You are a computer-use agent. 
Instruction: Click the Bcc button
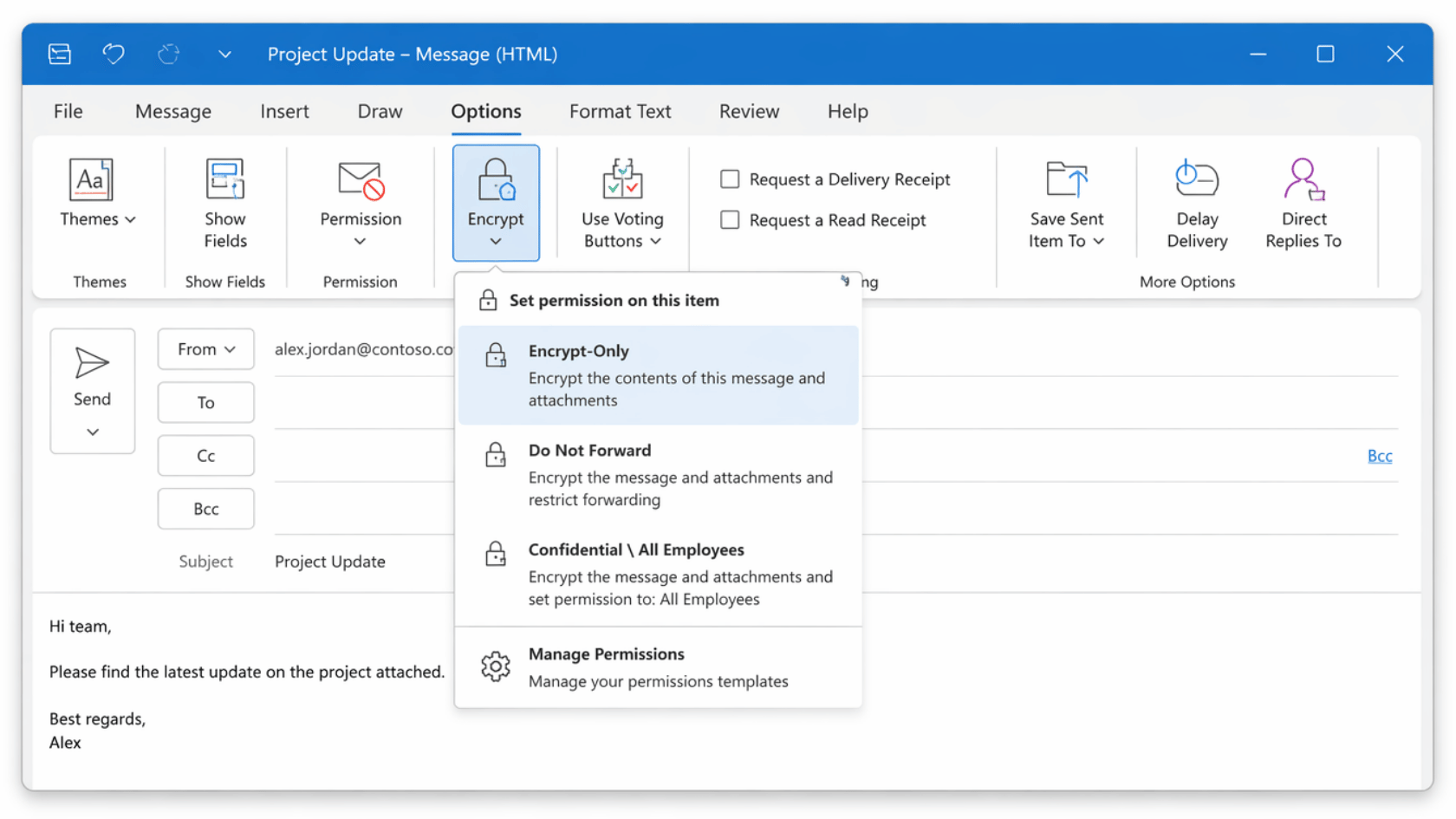[206, 509]
